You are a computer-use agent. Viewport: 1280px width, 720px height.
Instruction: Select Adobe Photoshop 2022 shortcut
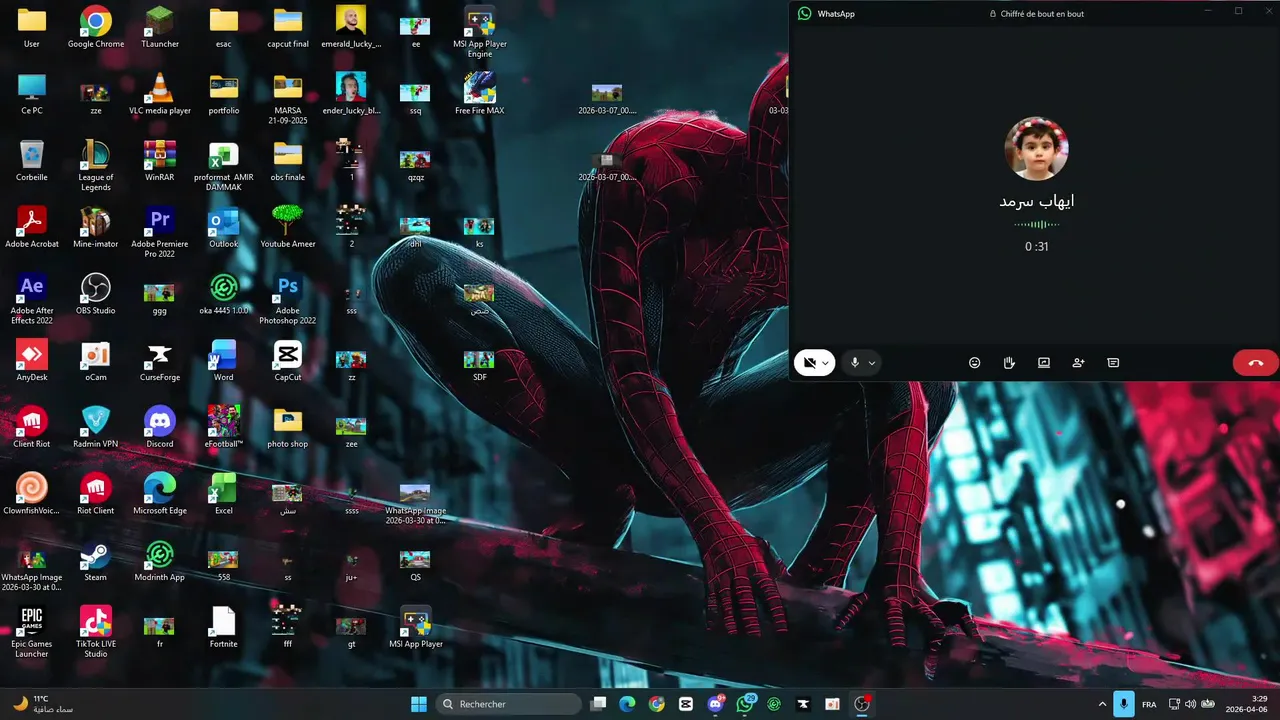pos(288,299)
